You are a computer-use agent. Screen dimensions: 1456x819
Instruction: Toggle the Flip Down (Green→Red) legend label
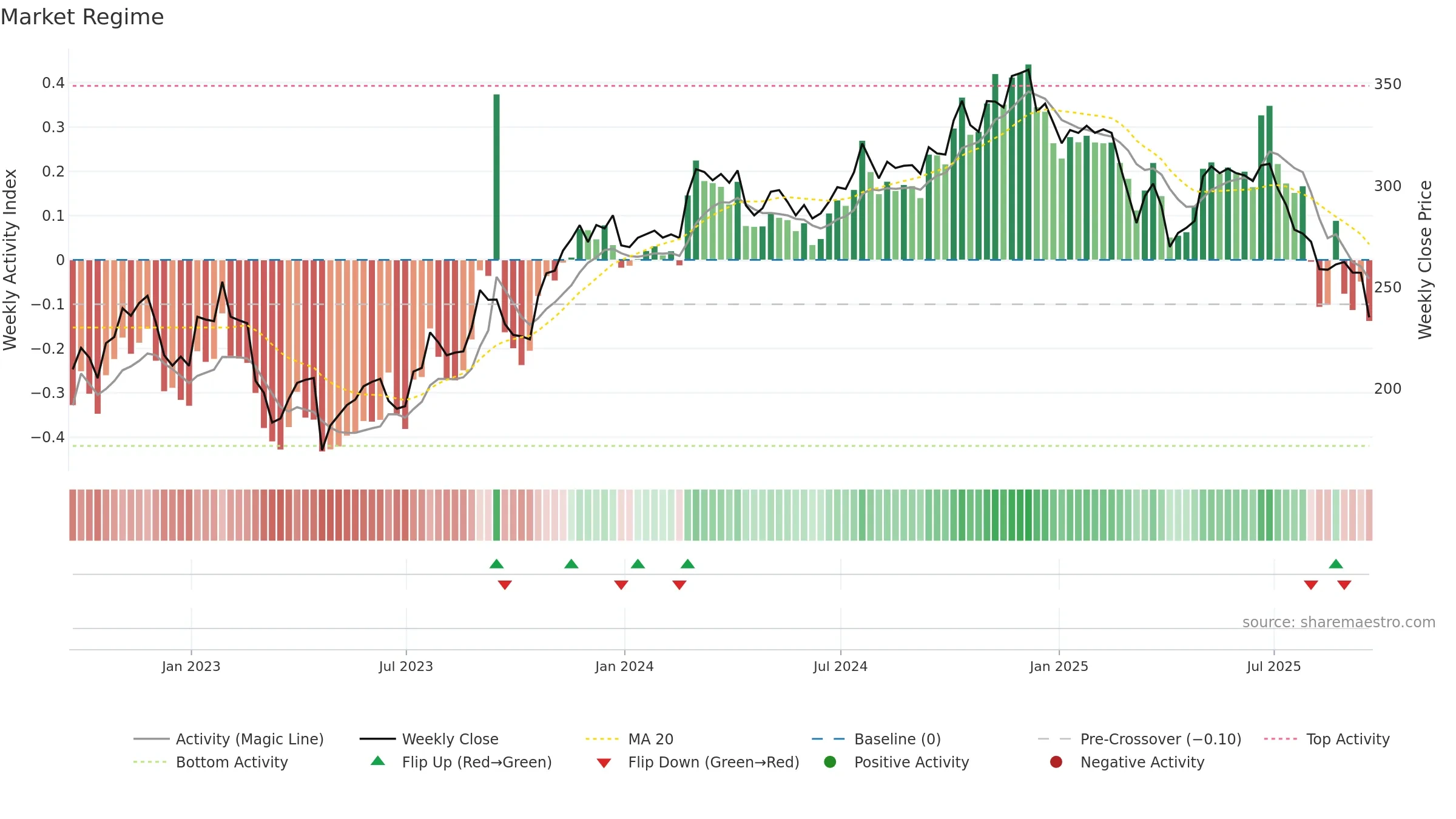pyautogui.click(x=713, y=762)
